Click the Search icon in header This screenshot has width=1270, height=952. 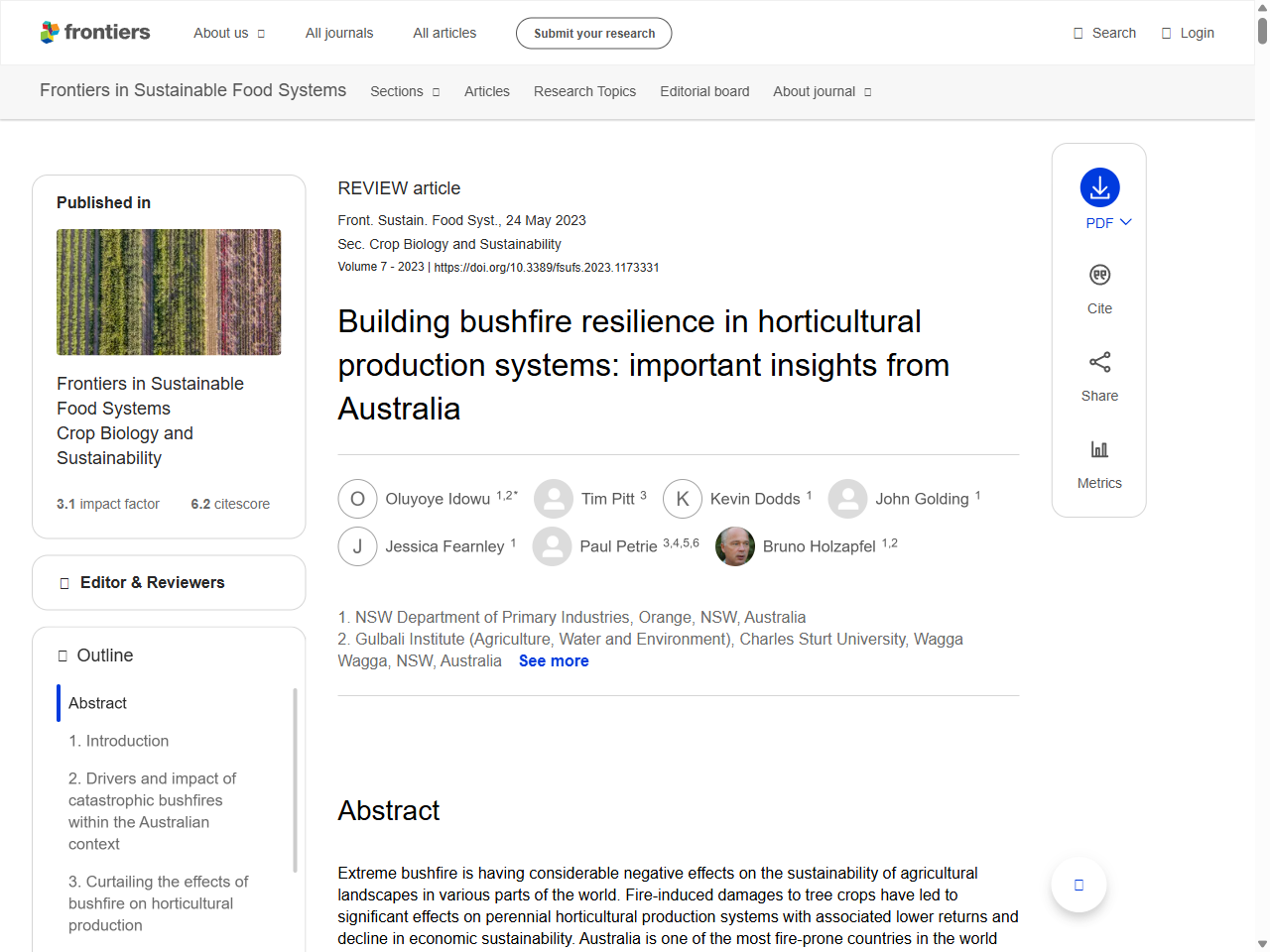point(1078,33)
